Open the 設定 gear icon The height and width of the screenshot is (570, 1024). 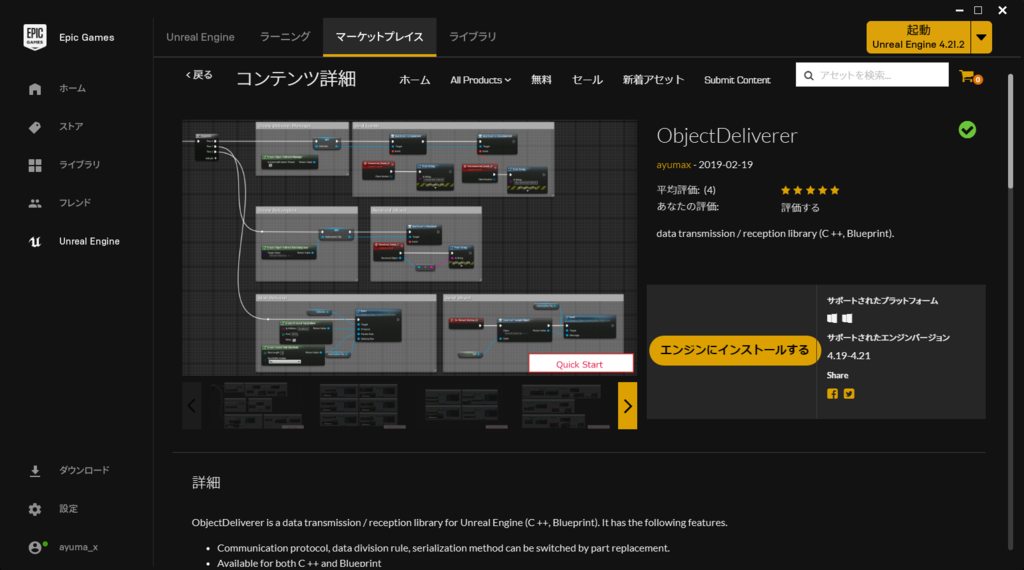(x=35, y=509)
